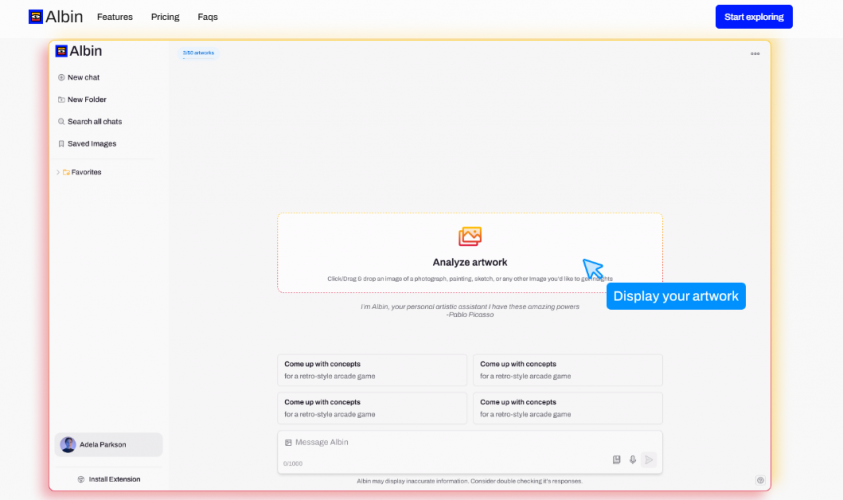Click the Albin logo inside the app sidebar

tap(78, 51)
